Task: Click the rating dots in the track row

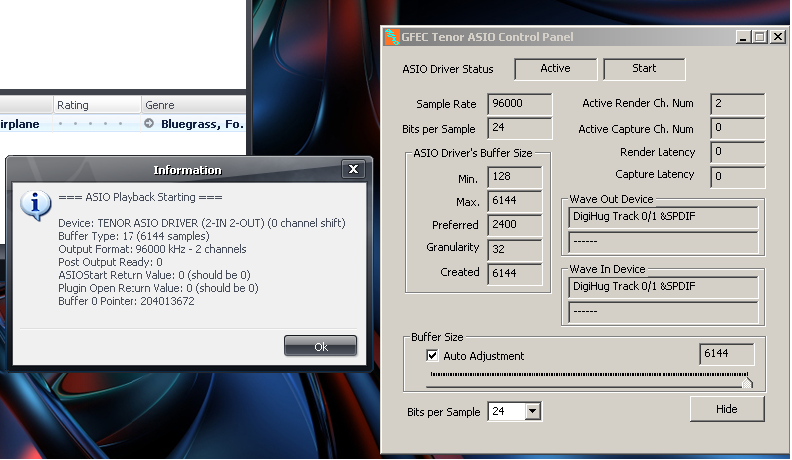Action: coord(90,124)
